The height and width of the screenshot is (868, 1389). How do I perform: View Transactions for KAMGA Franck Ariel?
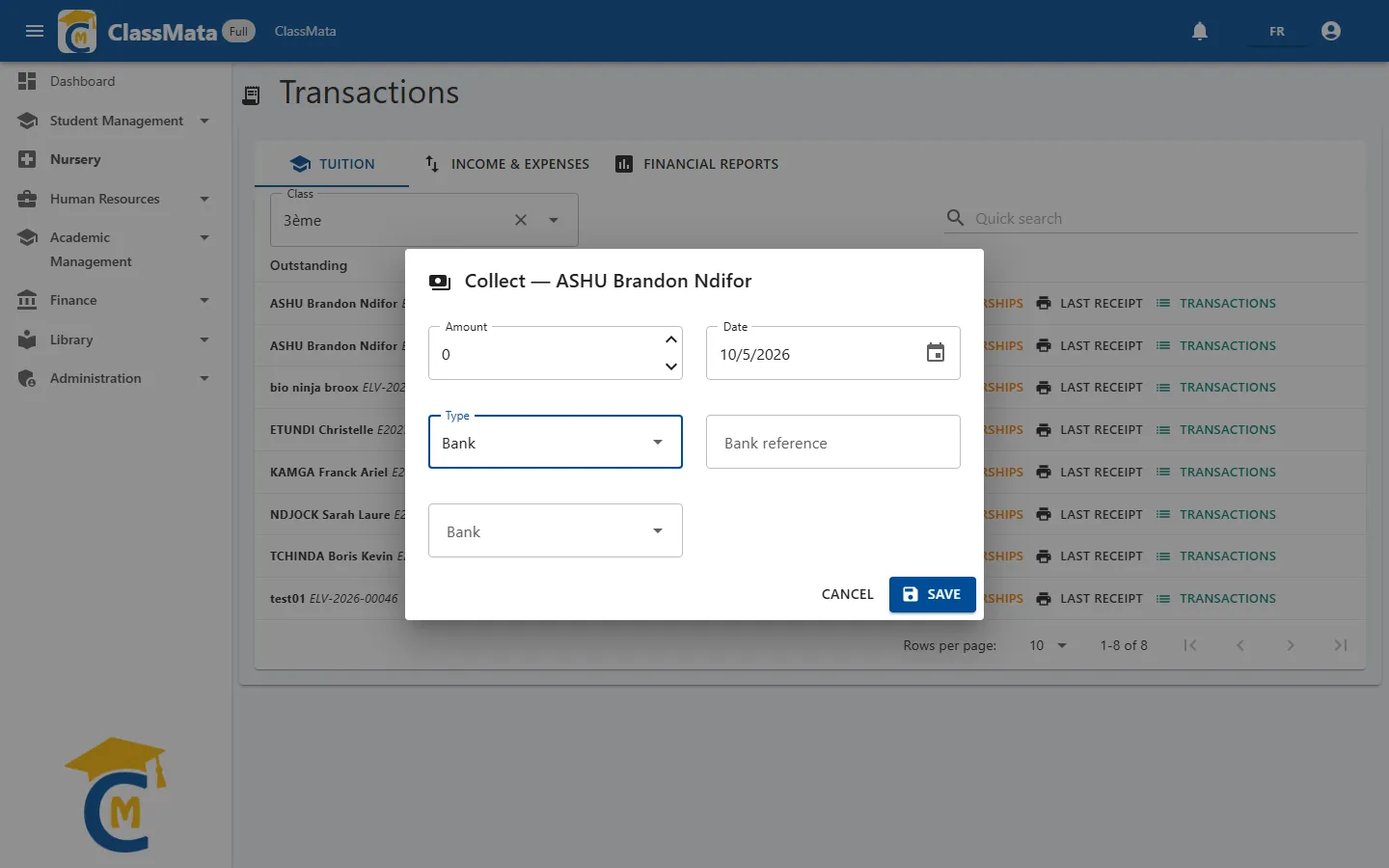coord(1215,473)
